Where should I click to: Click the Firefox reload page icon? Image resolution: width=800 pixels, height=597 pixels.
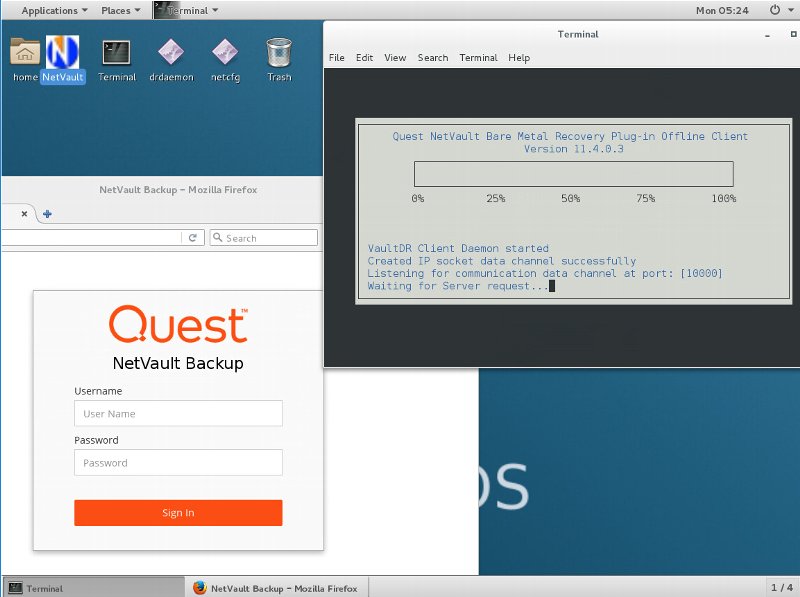(193, 238)
